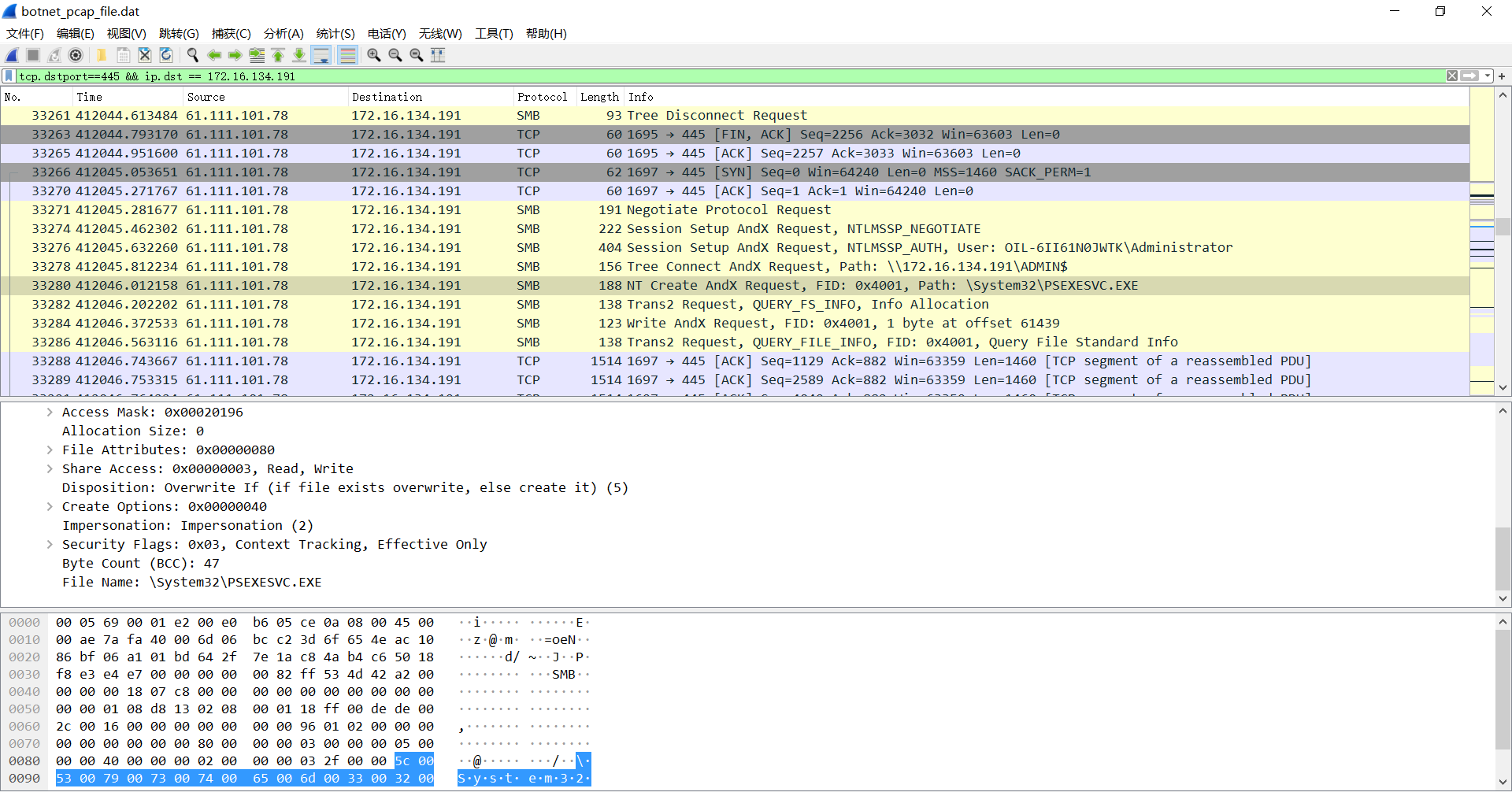Open the 统计(S) menu
Screen dimensions: 1512x792
tap(335, 34)
